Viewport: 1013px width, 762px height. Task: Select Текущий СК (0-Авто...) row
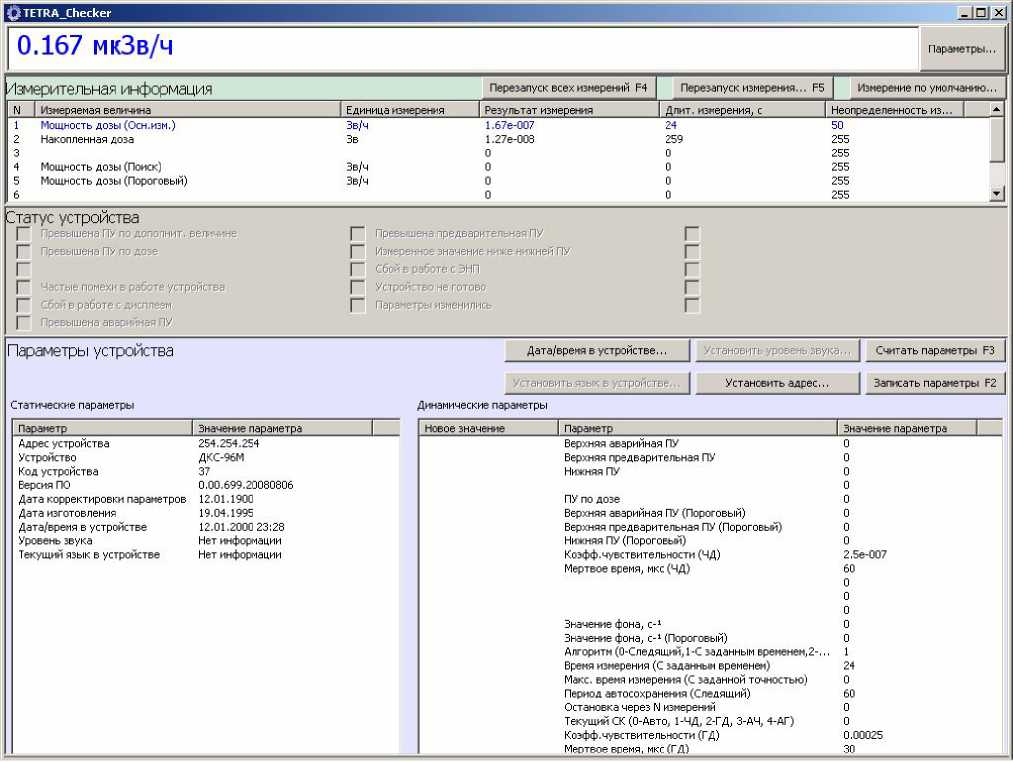pos(709,721)
